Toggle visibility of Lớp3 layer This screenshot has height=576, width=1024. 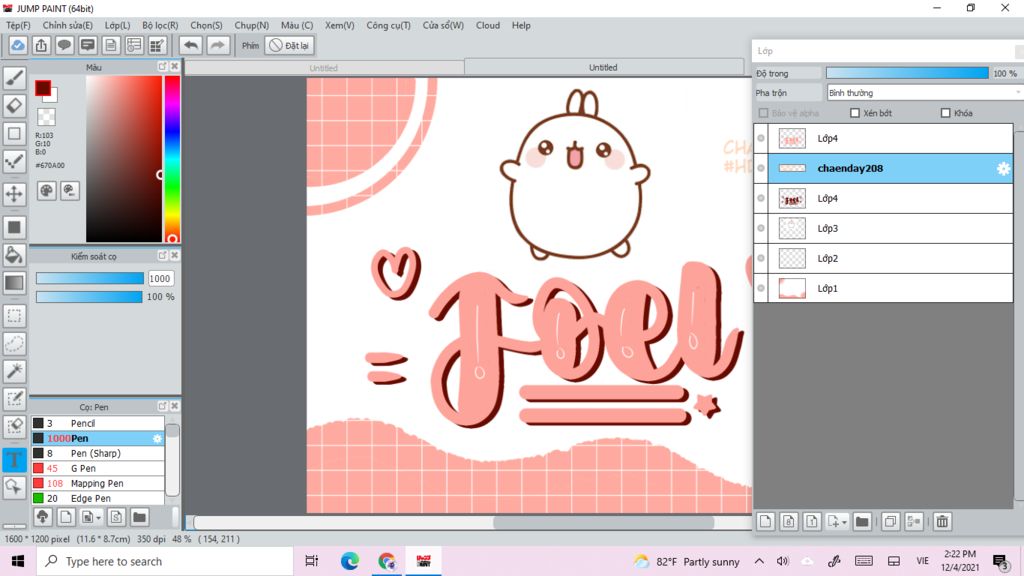tap(761, 229)
